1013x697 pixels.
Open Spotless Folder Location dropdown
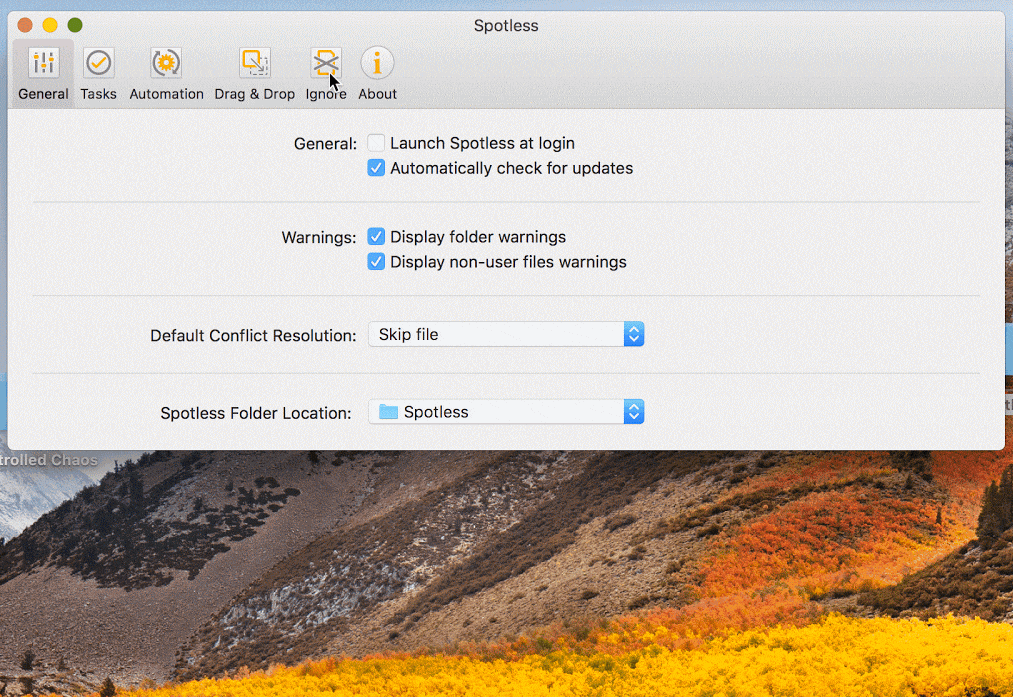(x=506, y=411)
